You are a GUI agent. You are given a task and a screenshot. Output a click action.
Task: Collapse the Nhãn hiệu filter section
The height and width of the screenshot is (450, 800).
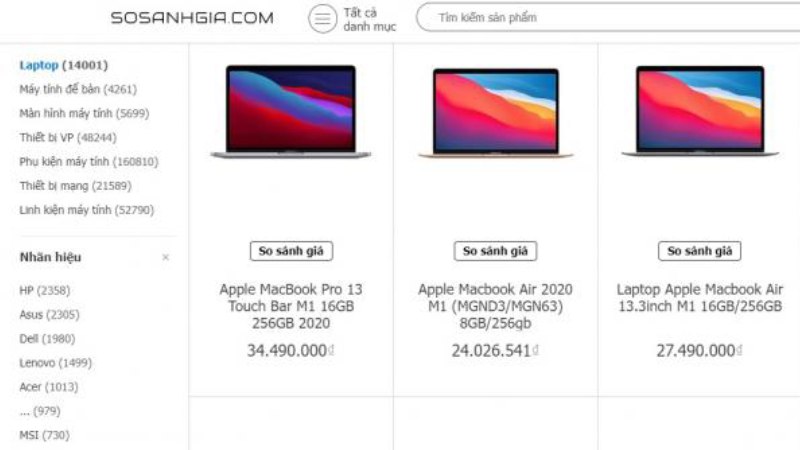[x=165, y=257]
